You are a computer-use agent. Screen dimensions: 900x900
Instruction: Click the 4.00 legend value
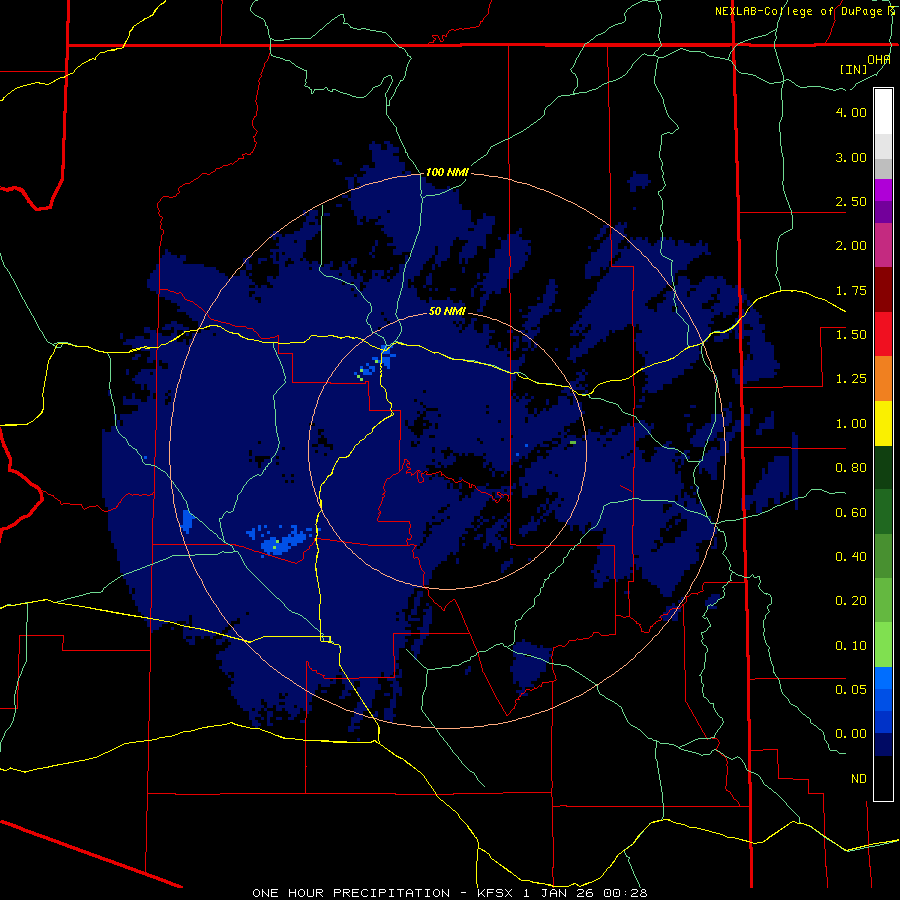tap(851, 112)
